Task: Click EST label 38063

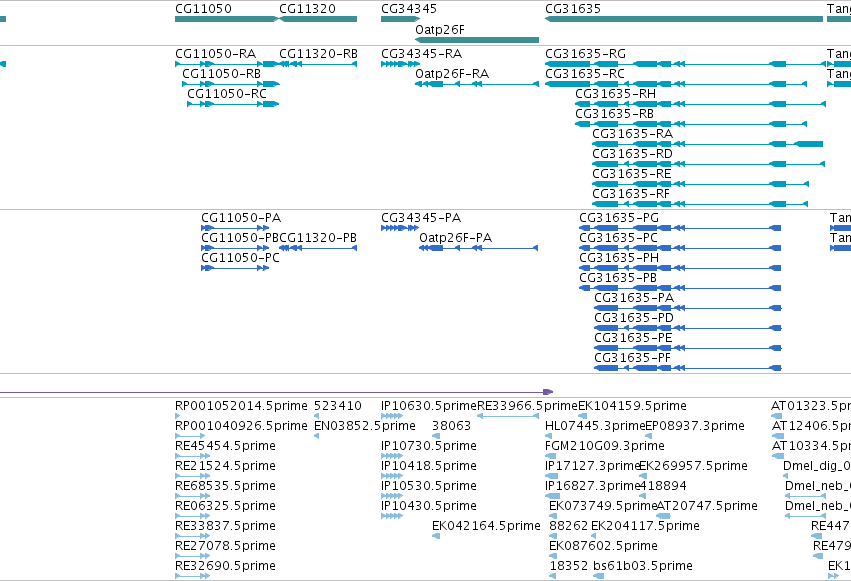Action: 452,426
